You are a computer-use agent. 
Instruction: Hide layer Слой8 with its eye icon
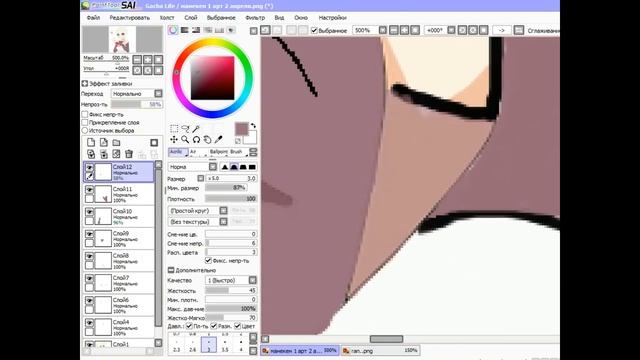89,256
